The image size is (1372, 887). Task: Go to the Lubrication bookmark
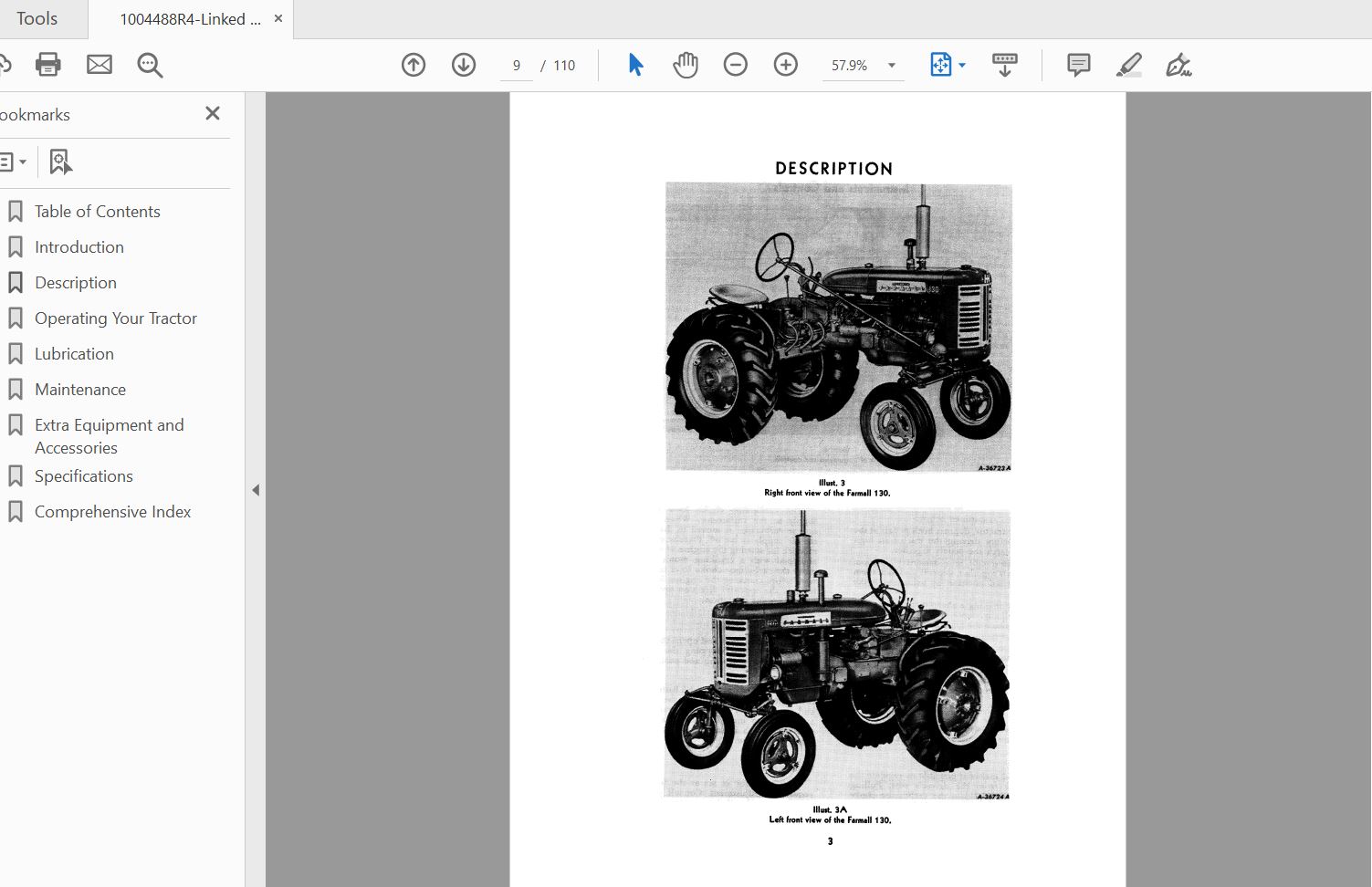click(74, 354)
